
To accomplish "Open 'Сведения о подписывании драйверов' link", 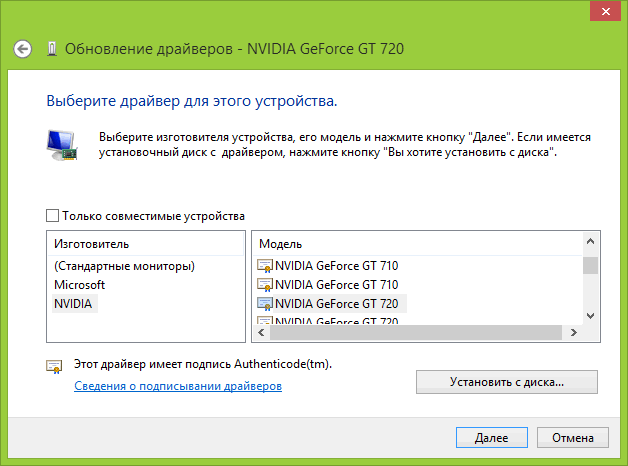I will (x=178, y=386).
